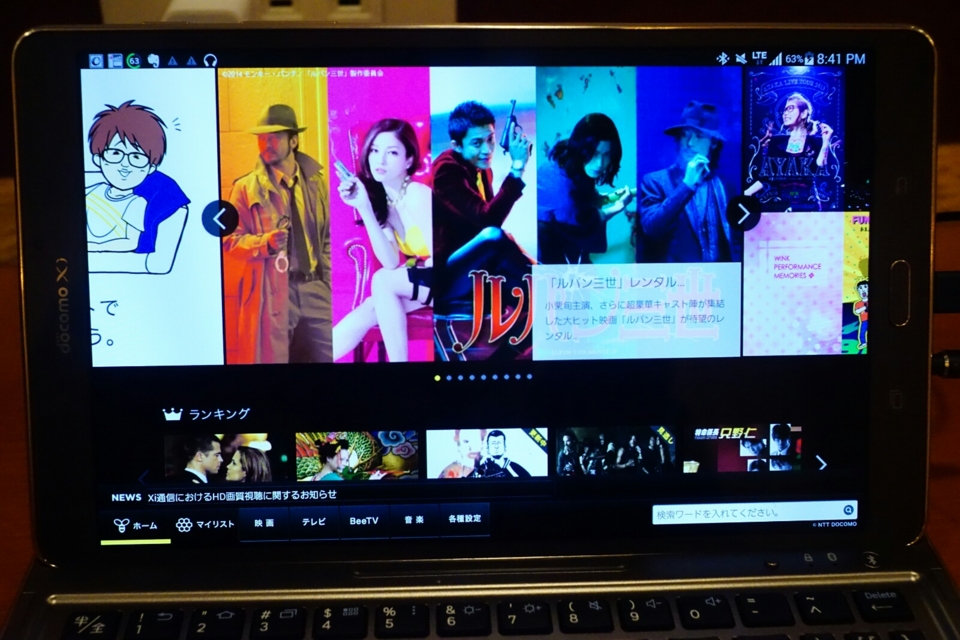The image size is (960, 640).
Task: Open ranking thumbnail with man and woman couple
Action: 217,457
